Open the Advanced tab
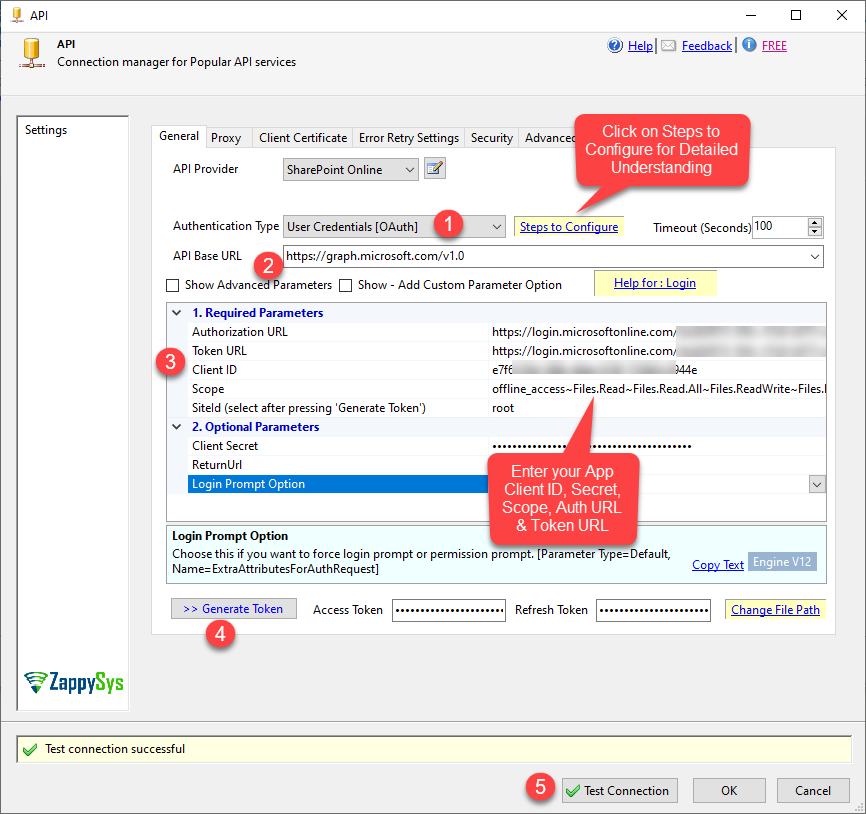Screen dimensions: 866x814 click(549, 138)
